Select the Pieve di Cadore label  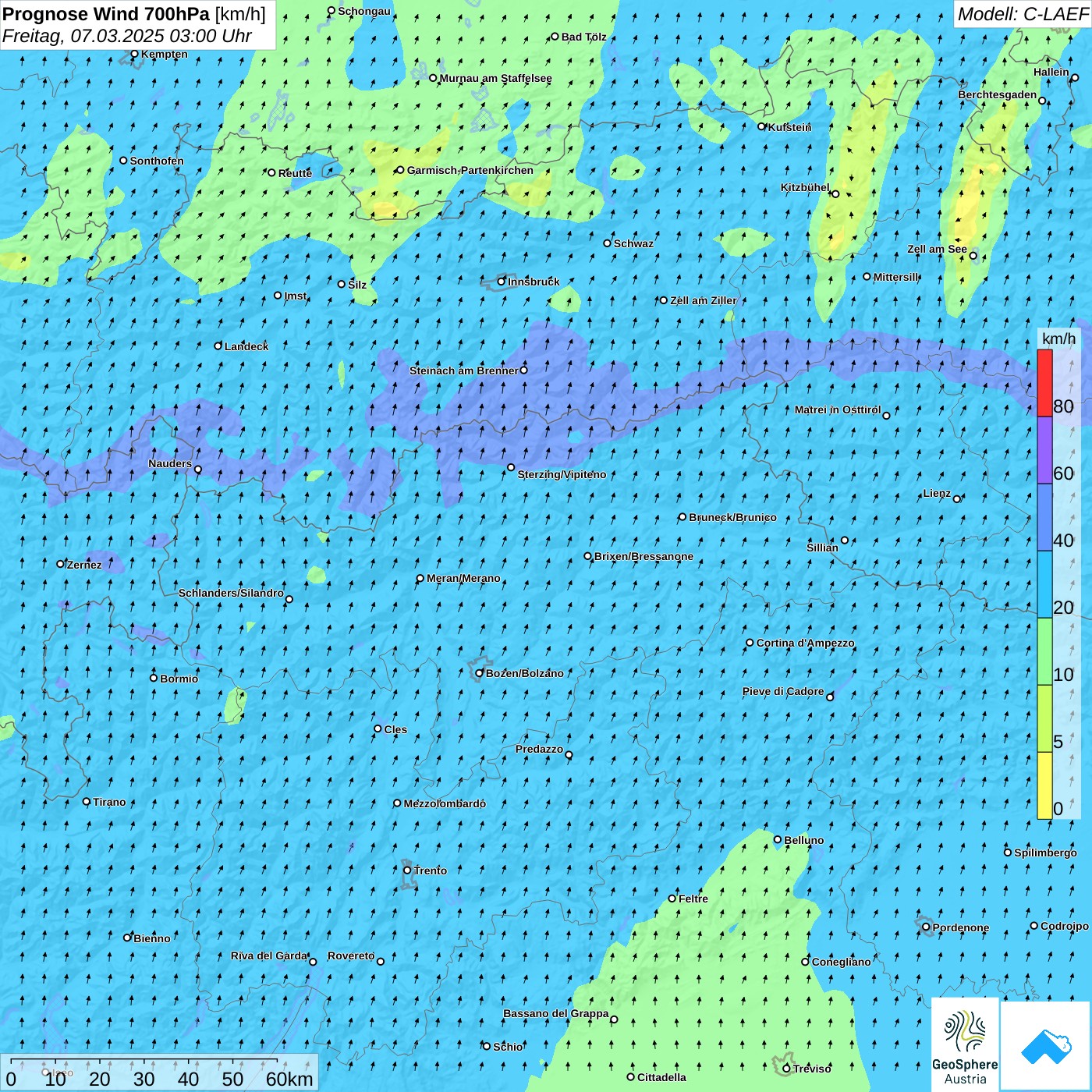pyautogui.click(x=783, y=691)
